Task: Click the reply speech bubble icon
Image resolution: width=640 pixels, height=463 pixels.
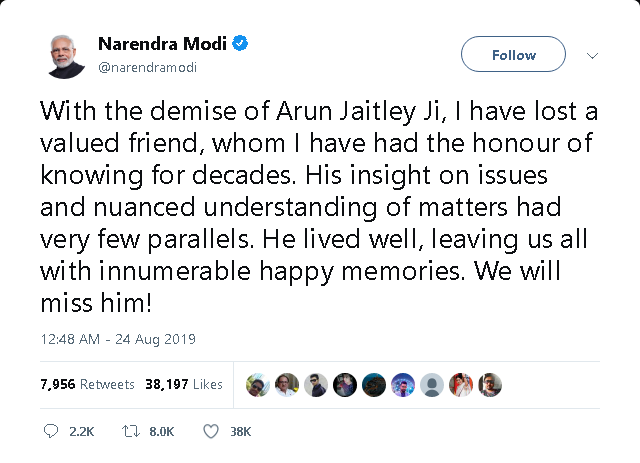Action: point(52,431)
